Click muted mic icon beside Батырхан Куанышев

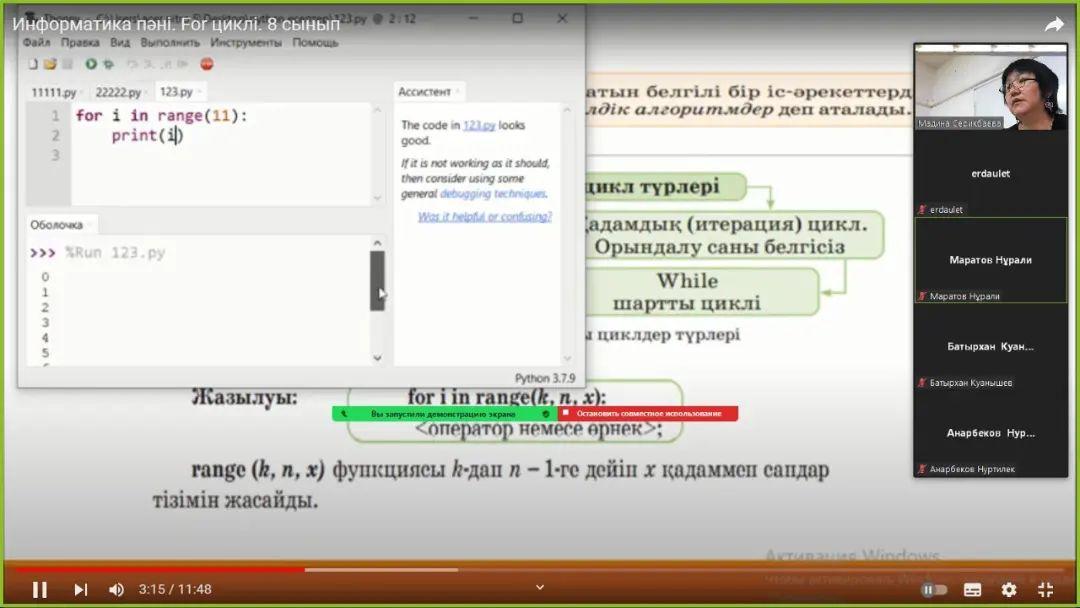922,383
